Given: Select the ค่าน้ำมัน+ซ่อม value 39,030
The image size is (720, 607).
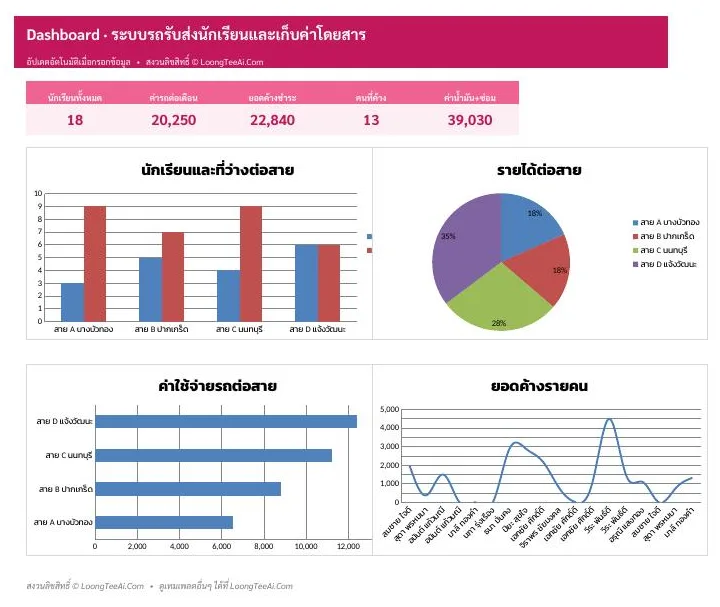Looking at the screenshot, I should pos(470,120).
